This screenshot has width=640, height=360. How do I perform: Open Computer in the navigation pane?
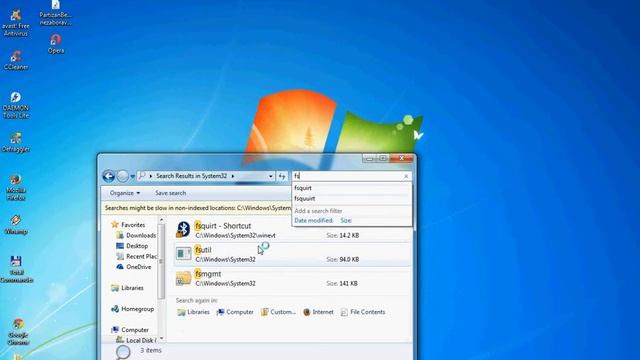(x=130, y=330)
